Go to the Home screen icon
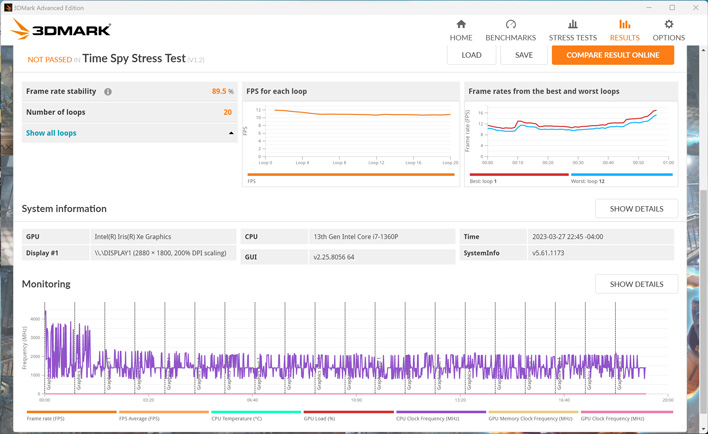 (x=461, y=24)
